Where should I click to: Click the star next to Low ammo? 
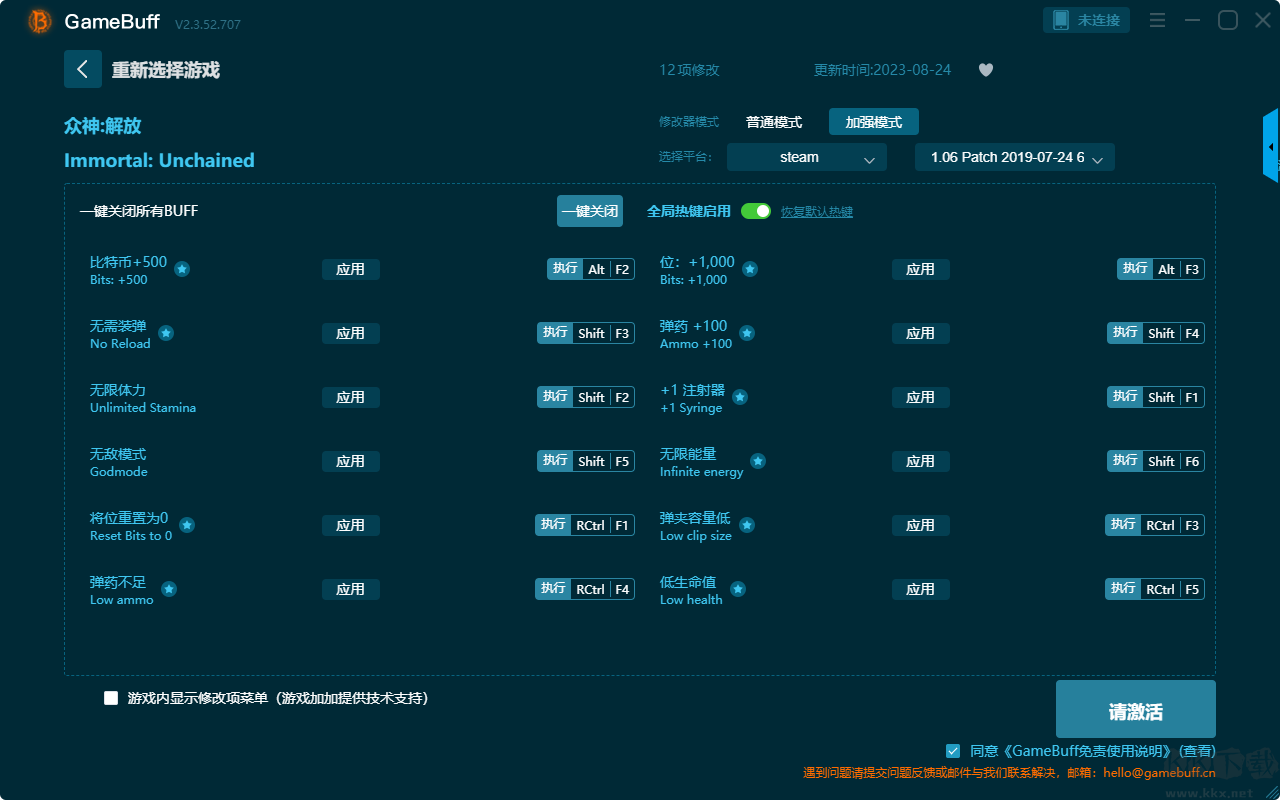click(x=169, y=589)
